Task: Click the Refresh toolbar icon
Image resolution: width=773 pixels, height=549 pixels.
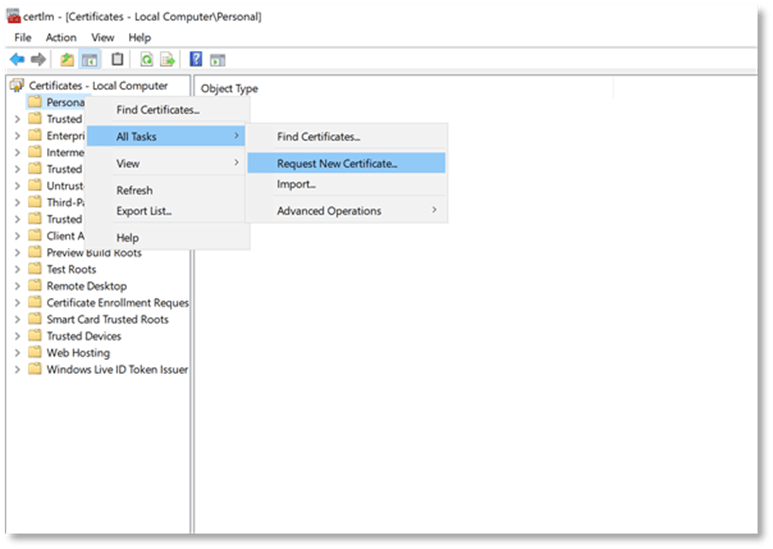Action: click(x=147, y=60)
